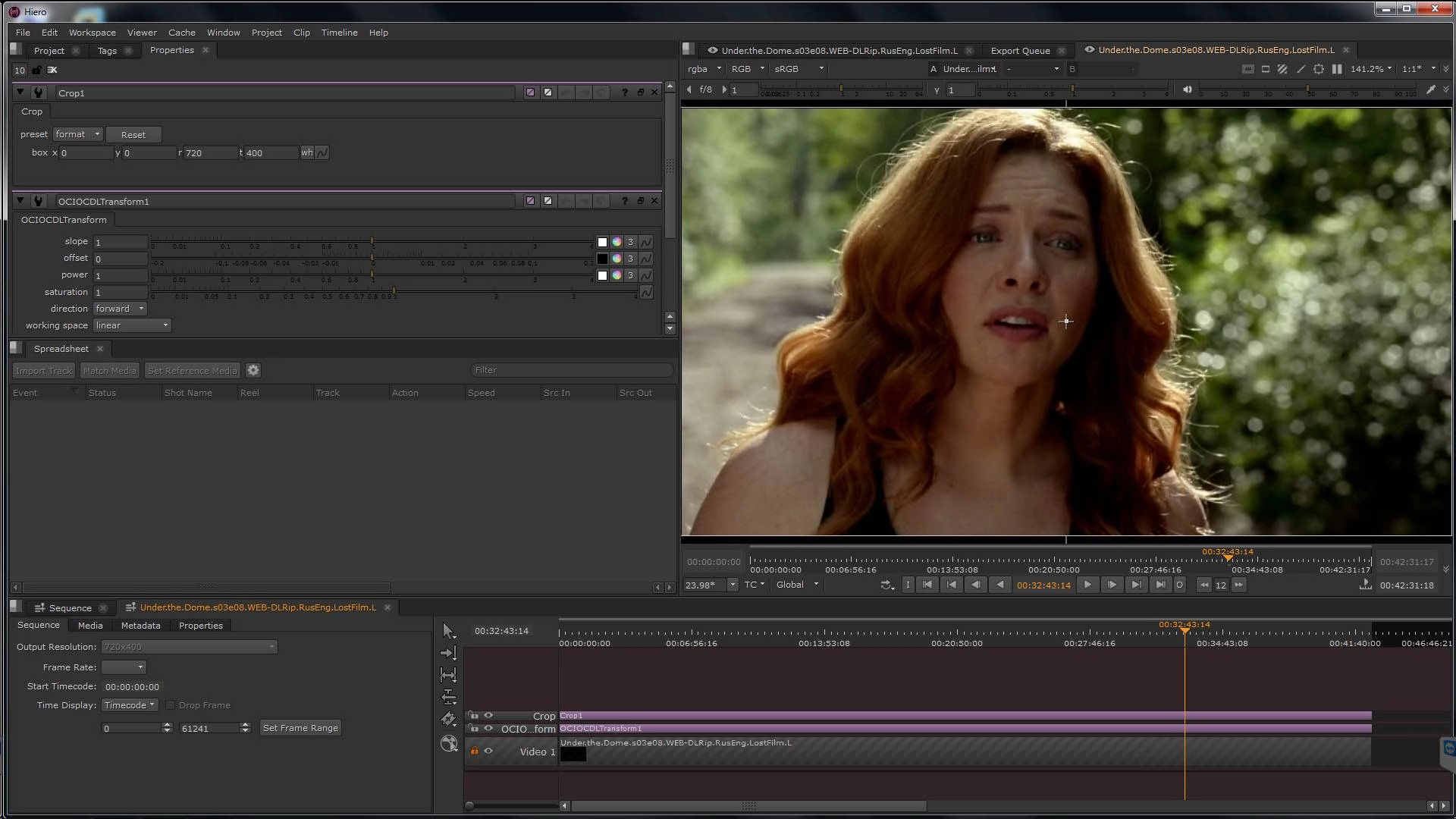Pause viewer updates button

[x=1337, y=69]
